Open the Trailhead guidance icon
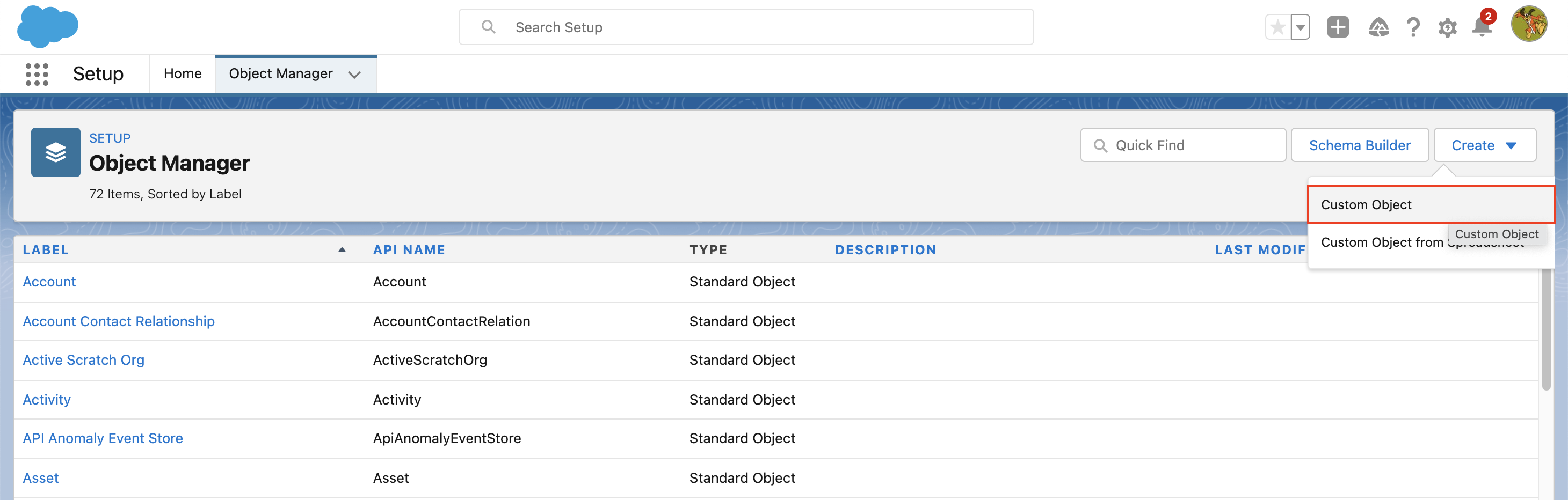The width and height of the screenshot is (1568, 500). 1378,27
